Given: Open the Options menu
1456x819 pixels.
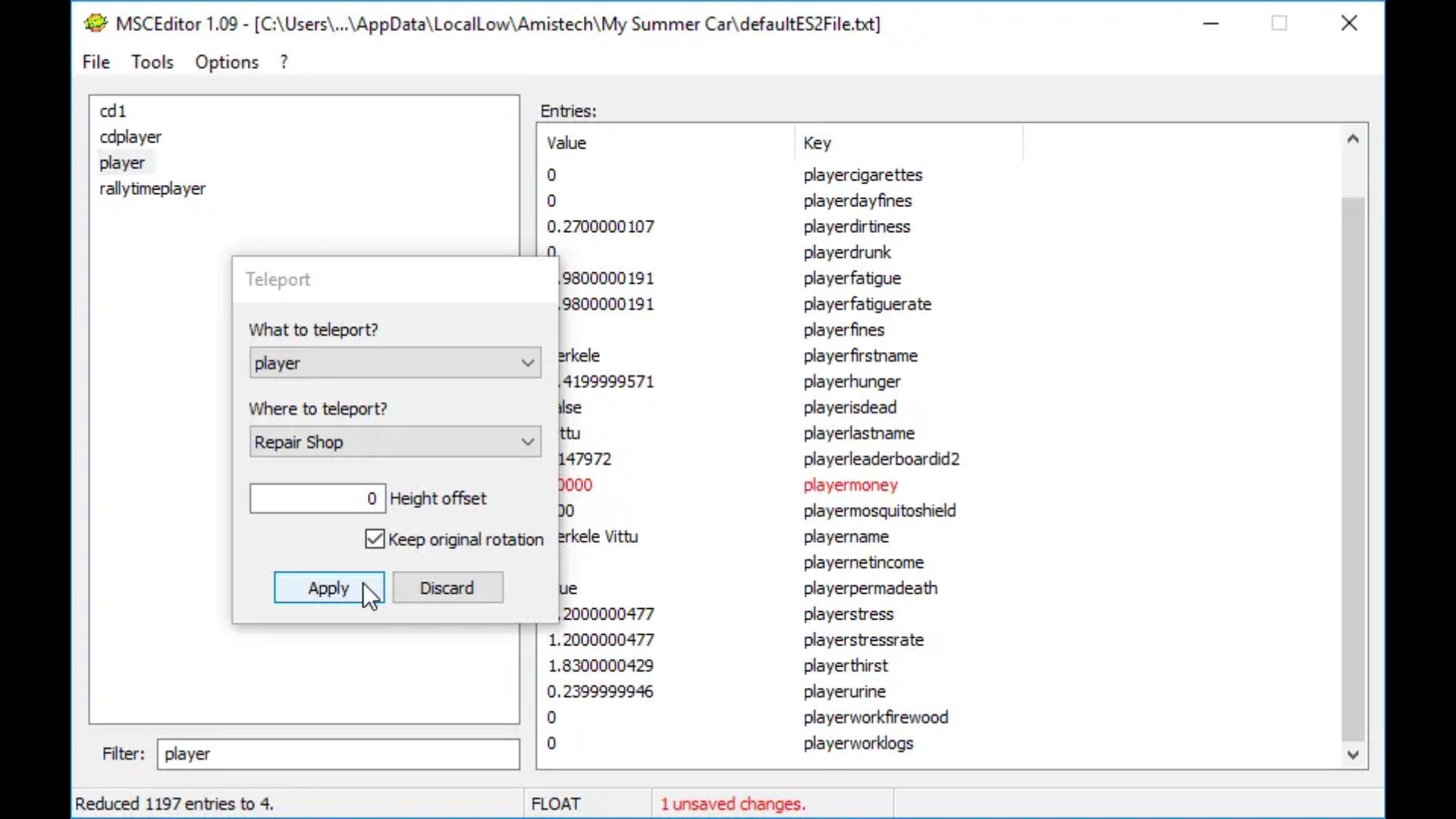Looking at the screenshot, I should (226, 62).
